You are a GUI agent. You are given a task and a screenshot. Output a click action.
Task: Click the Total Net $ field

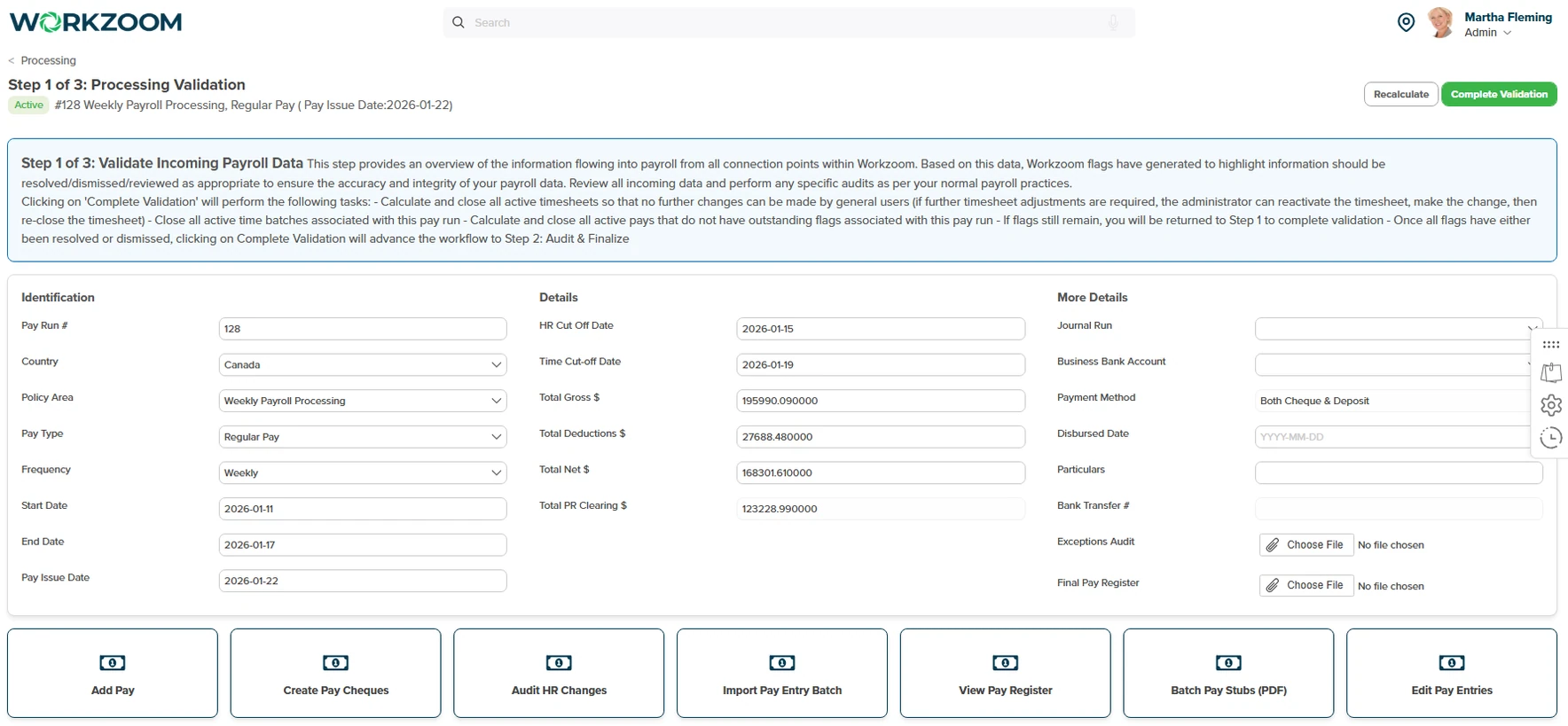coord(881,472)
